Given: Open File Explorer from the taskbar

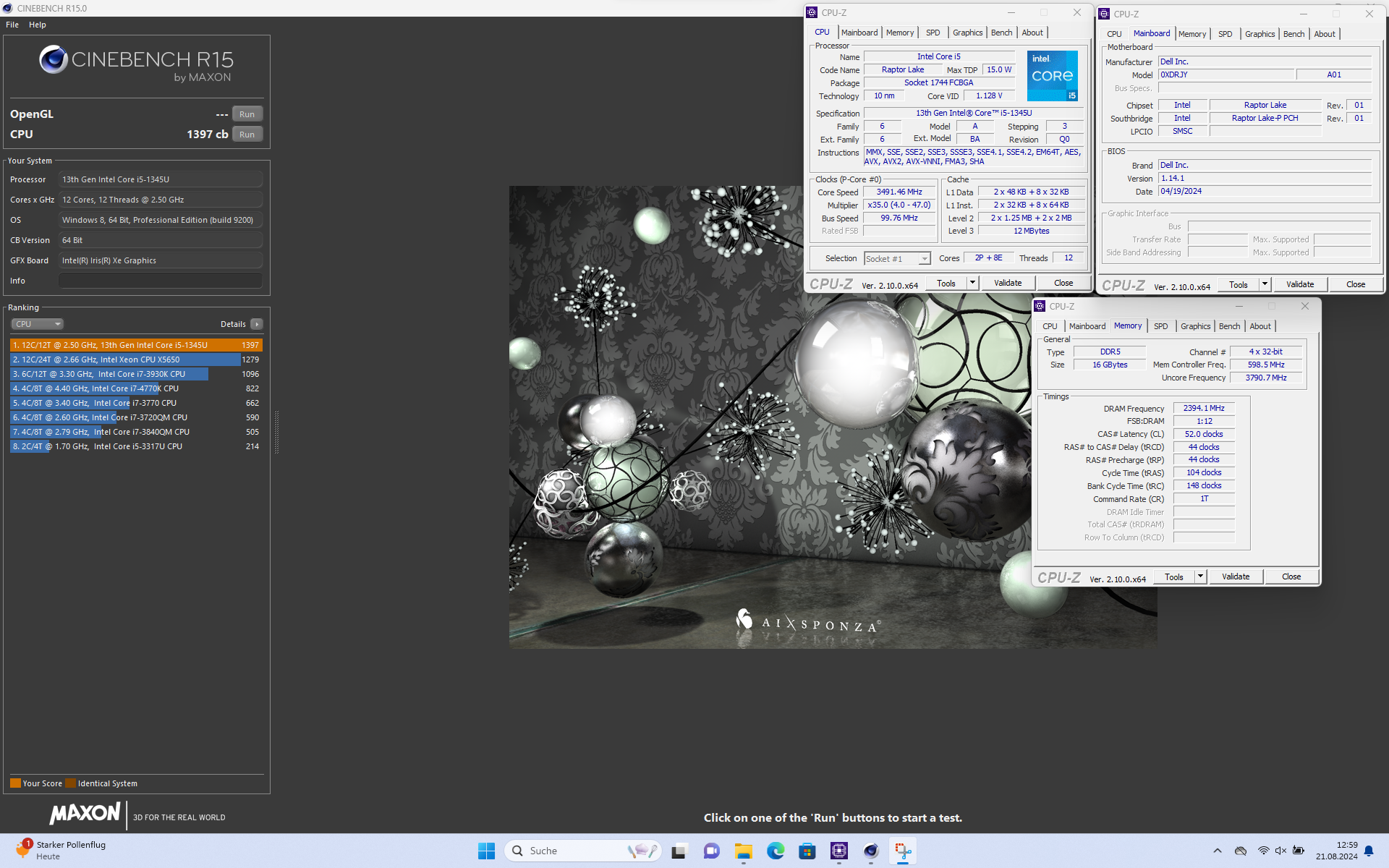Looking at the screenshot, I should [x=743, y=851].
